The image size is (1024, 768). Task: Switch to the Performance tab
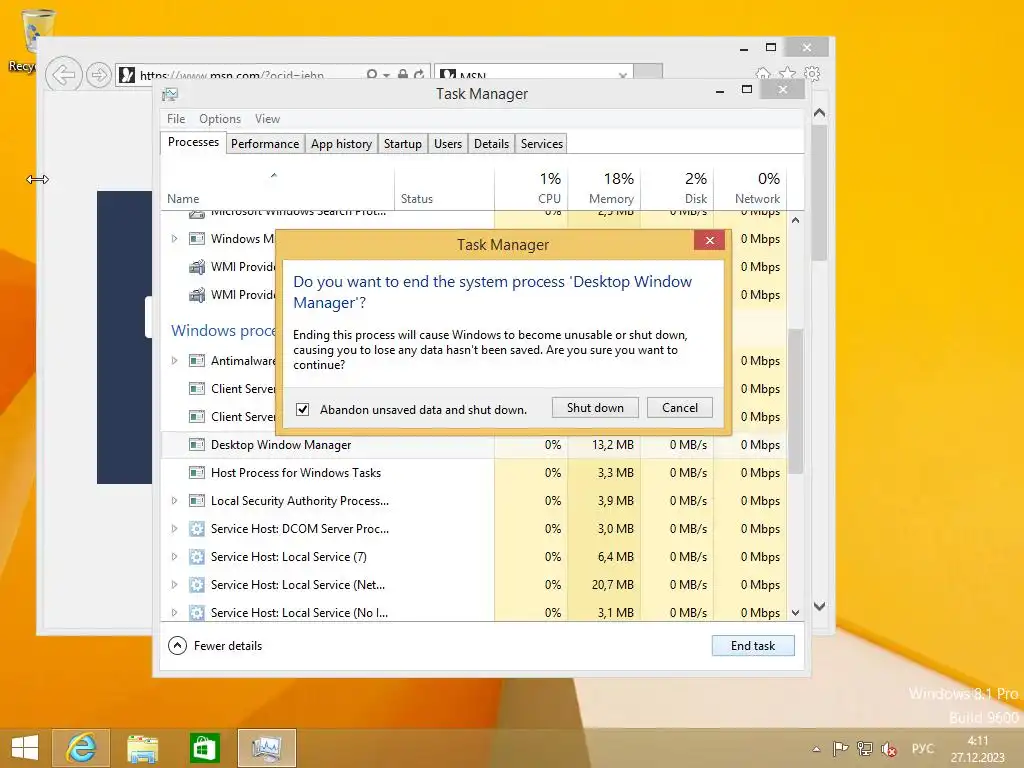pyautogui.click(x=264, y=144)
